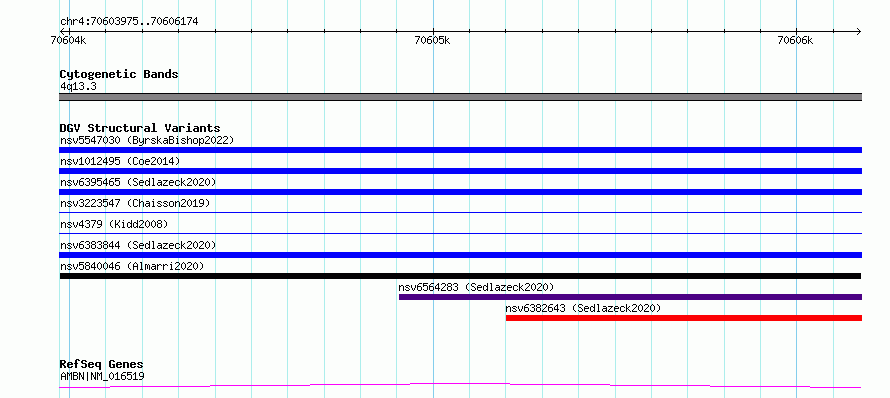Click the 4q13.3 band label

(x=77, y=87)
